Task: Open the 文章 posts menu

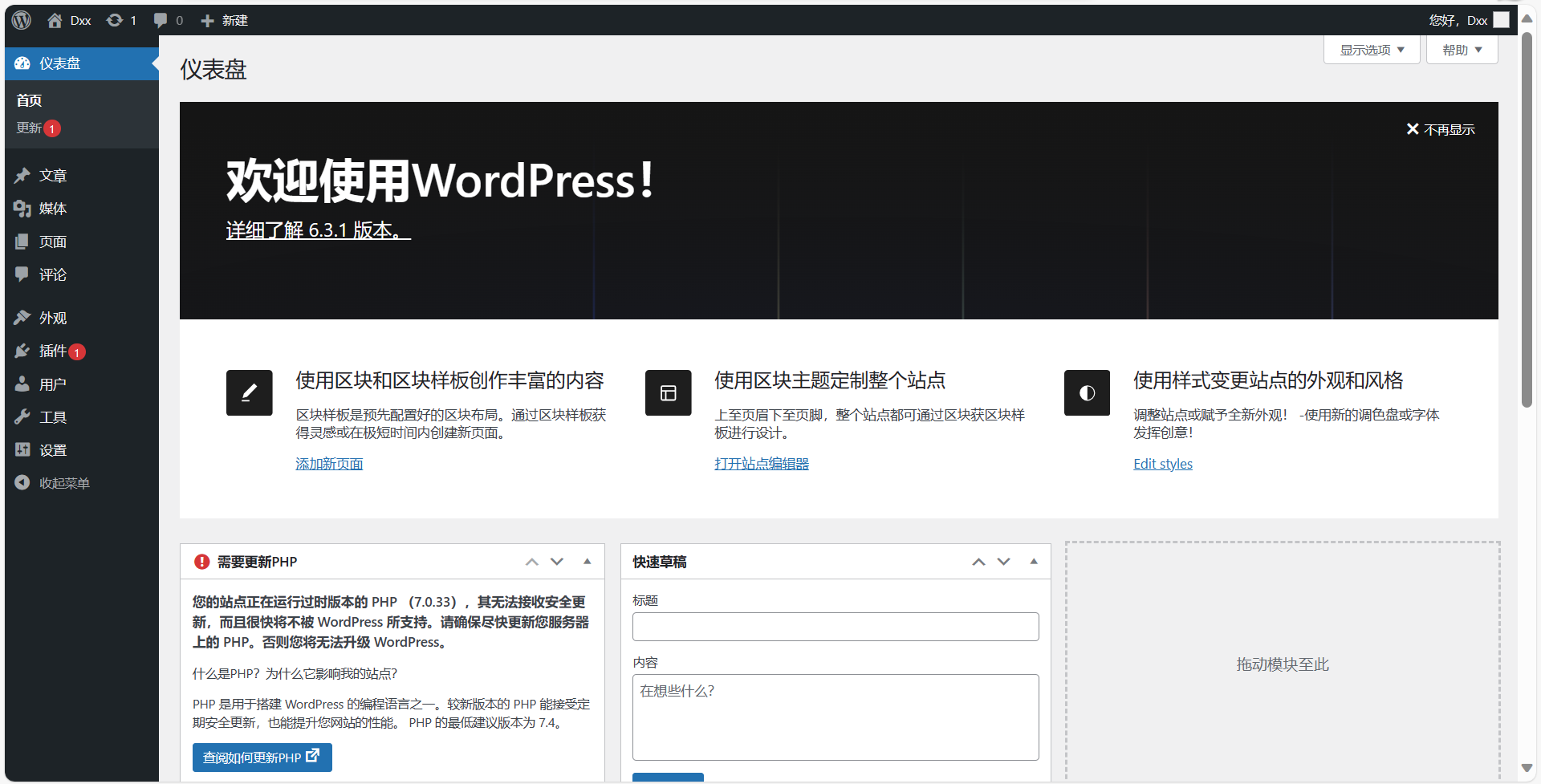Action: click(82, 176)
